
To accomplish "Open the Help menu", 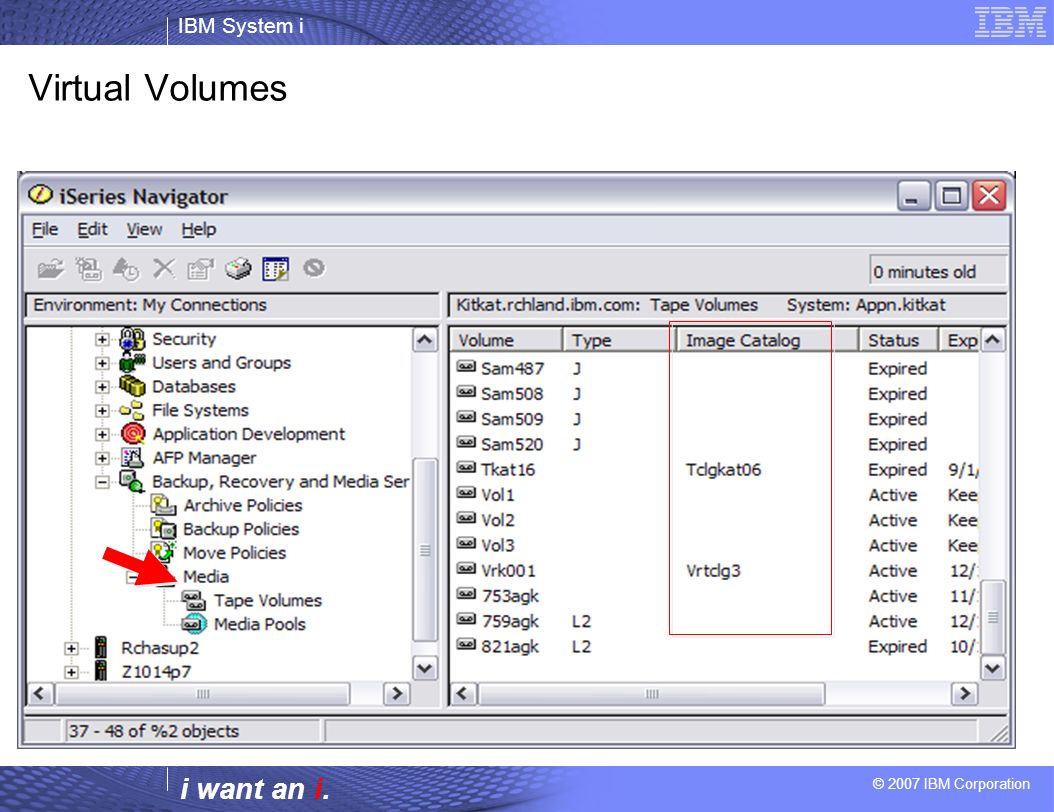I will 199,230.
